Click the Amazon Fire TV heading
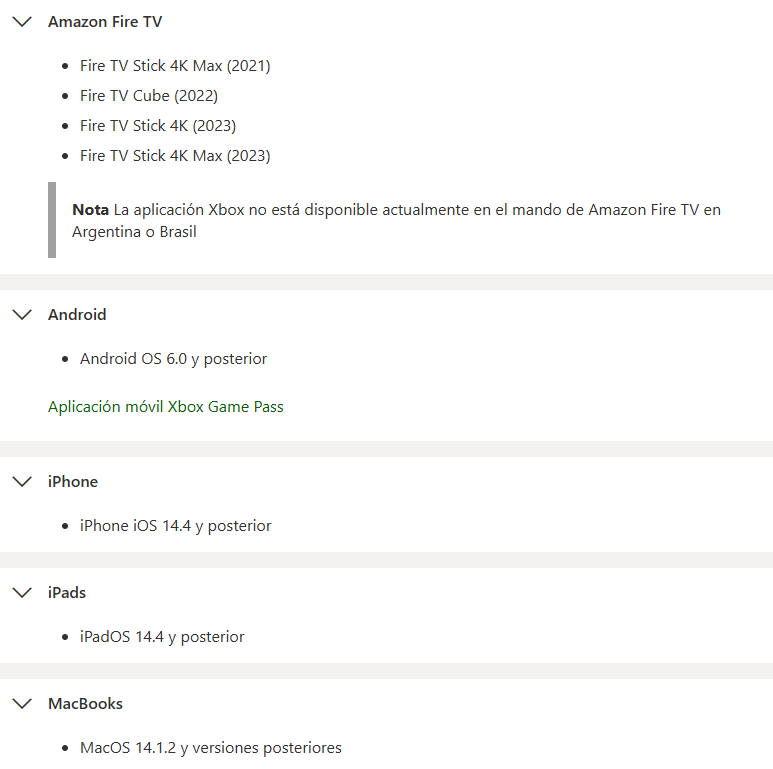The image size is (773, 769). tap(105, 22)
